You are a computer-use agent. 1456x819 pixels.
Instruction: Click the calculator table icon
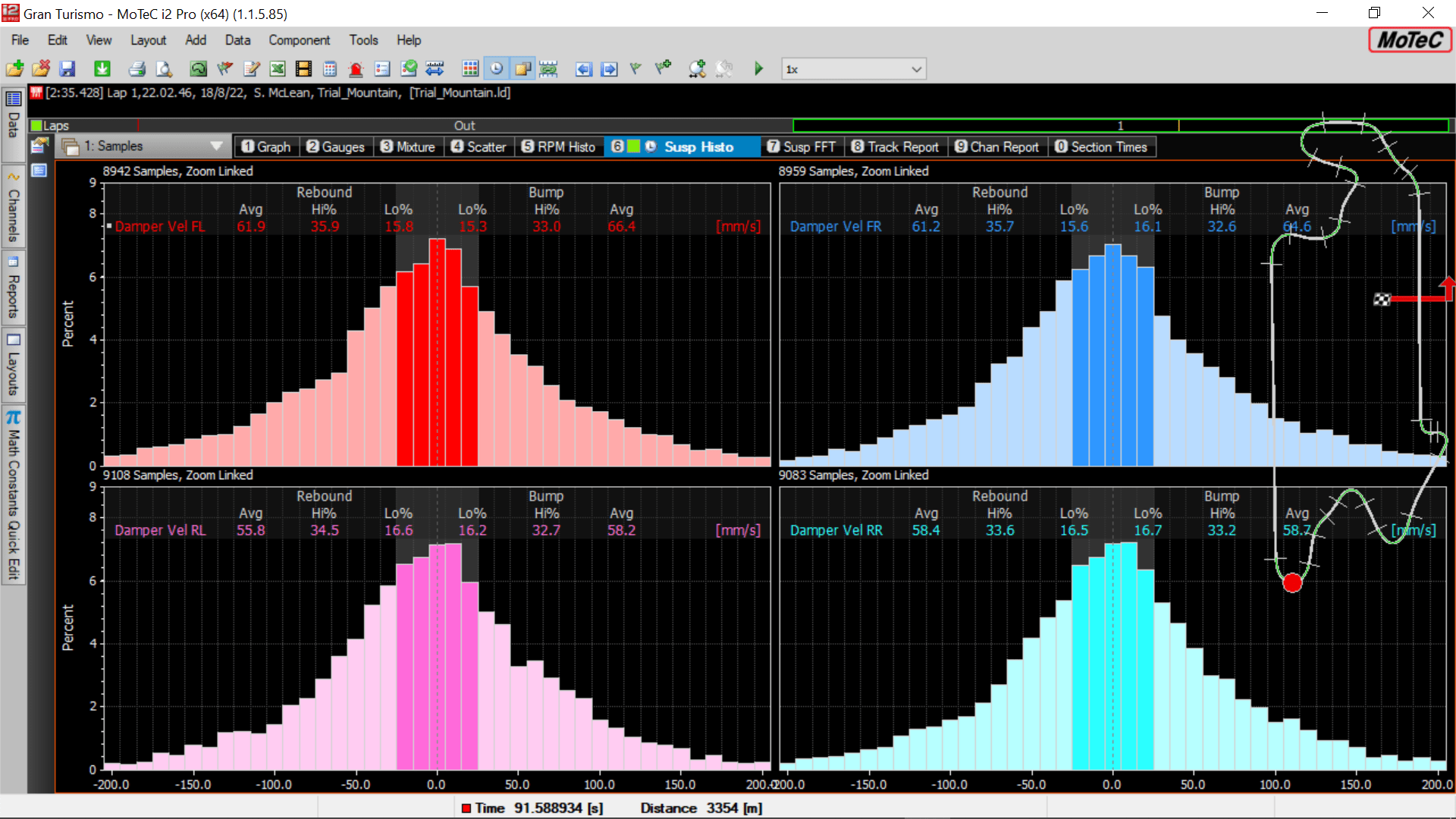[x=330, y=69]
